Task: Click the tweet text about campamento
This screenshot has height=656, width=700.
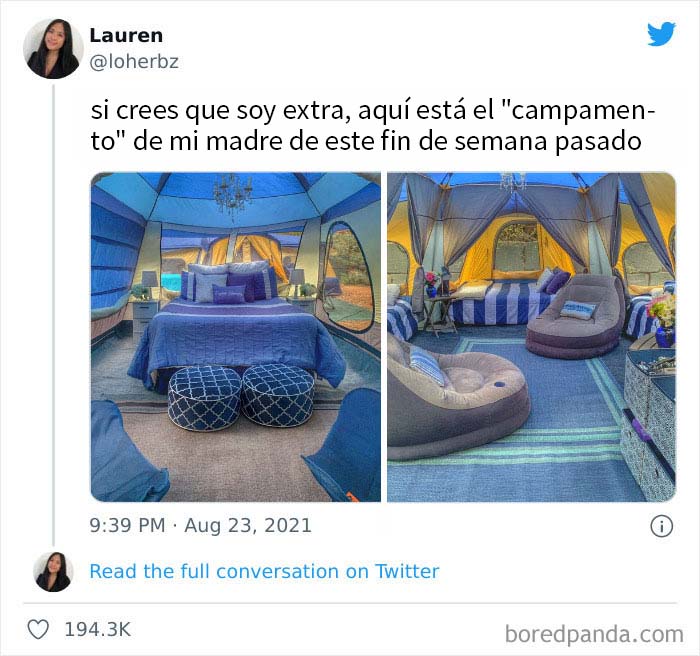Action: coord(373,125)
